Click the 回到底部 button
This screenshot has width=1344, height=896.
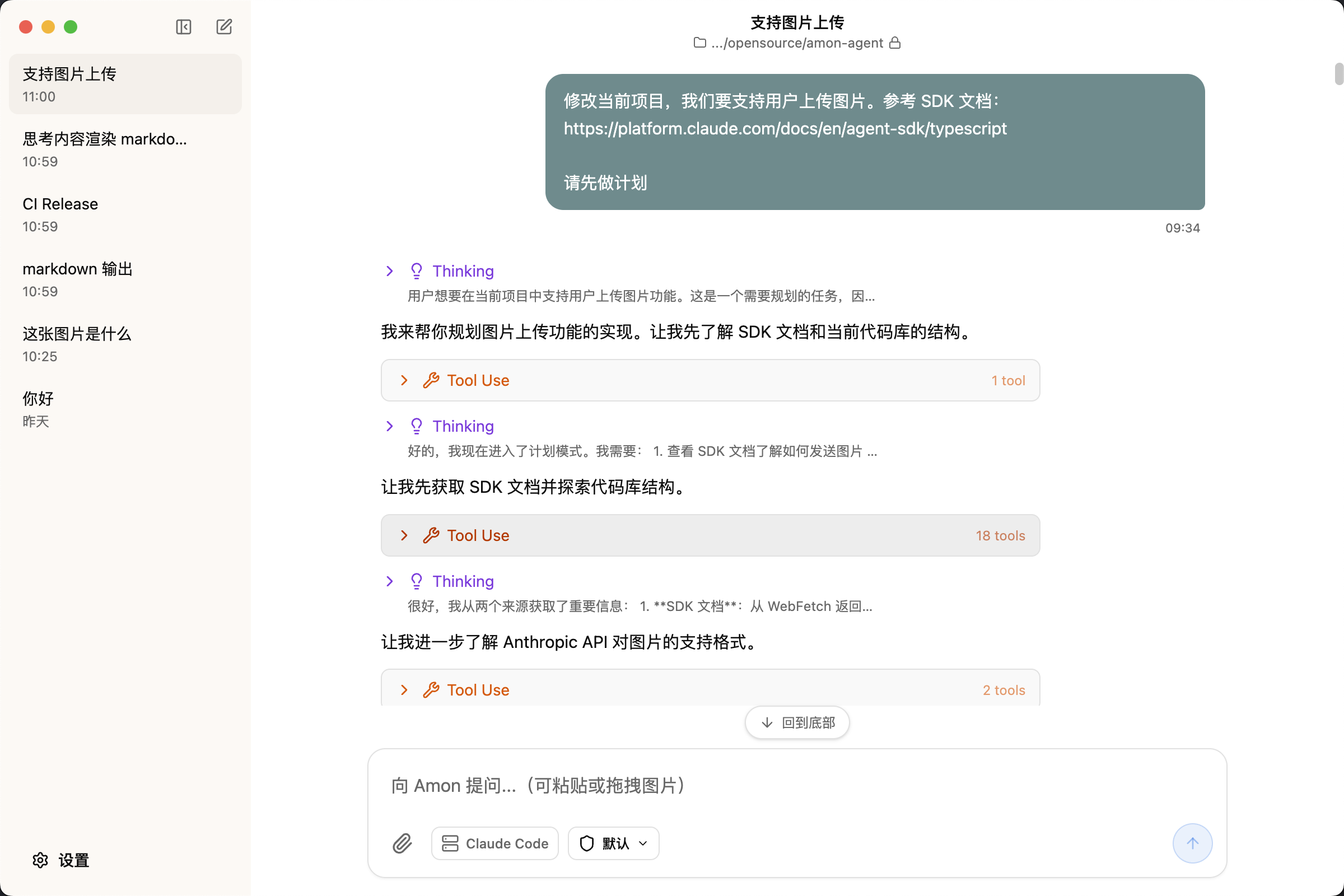[796, 722]
